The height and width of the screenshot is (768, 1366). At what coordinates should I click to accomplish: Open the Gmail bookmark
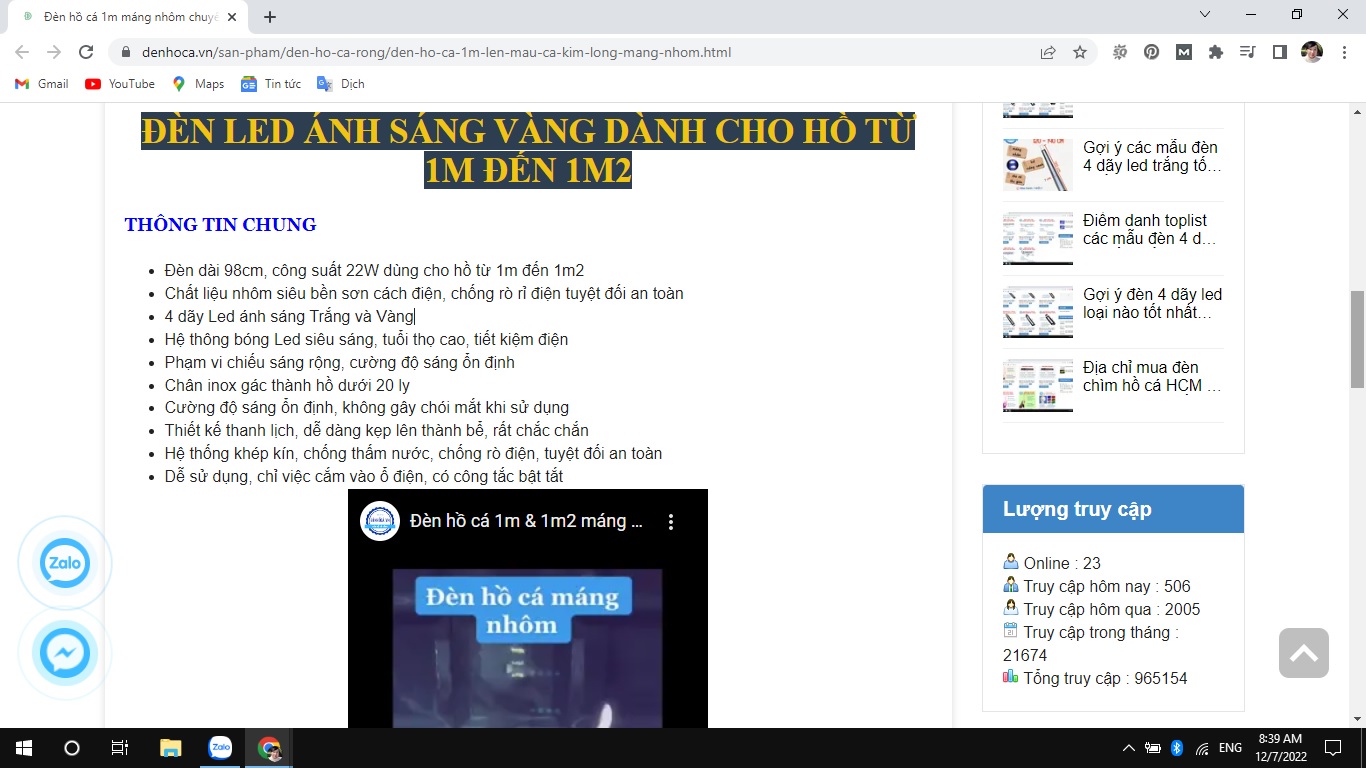point(42,84)
